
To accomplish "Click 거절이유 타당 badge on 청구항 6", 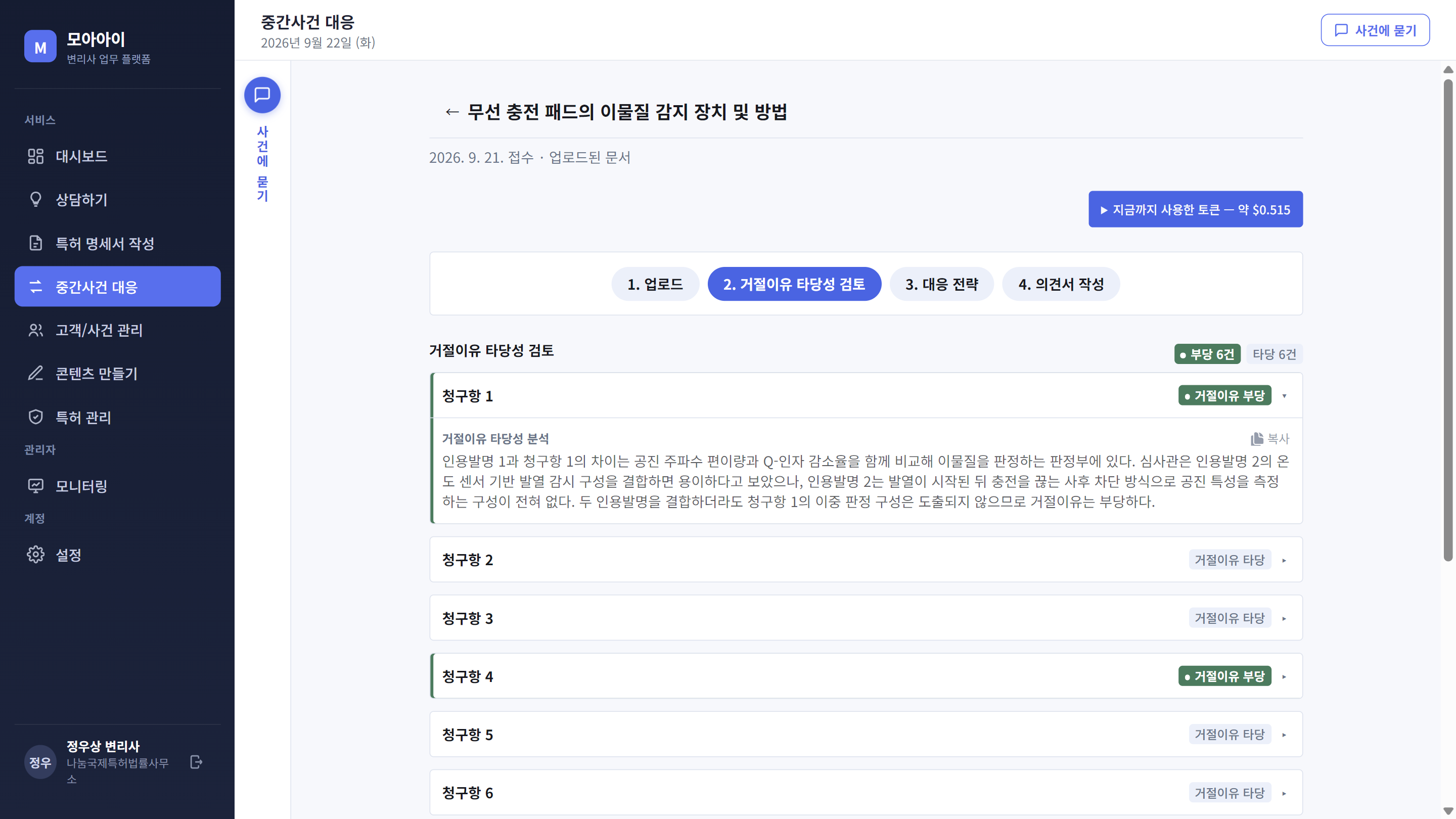I will [x=1230, y=792].
